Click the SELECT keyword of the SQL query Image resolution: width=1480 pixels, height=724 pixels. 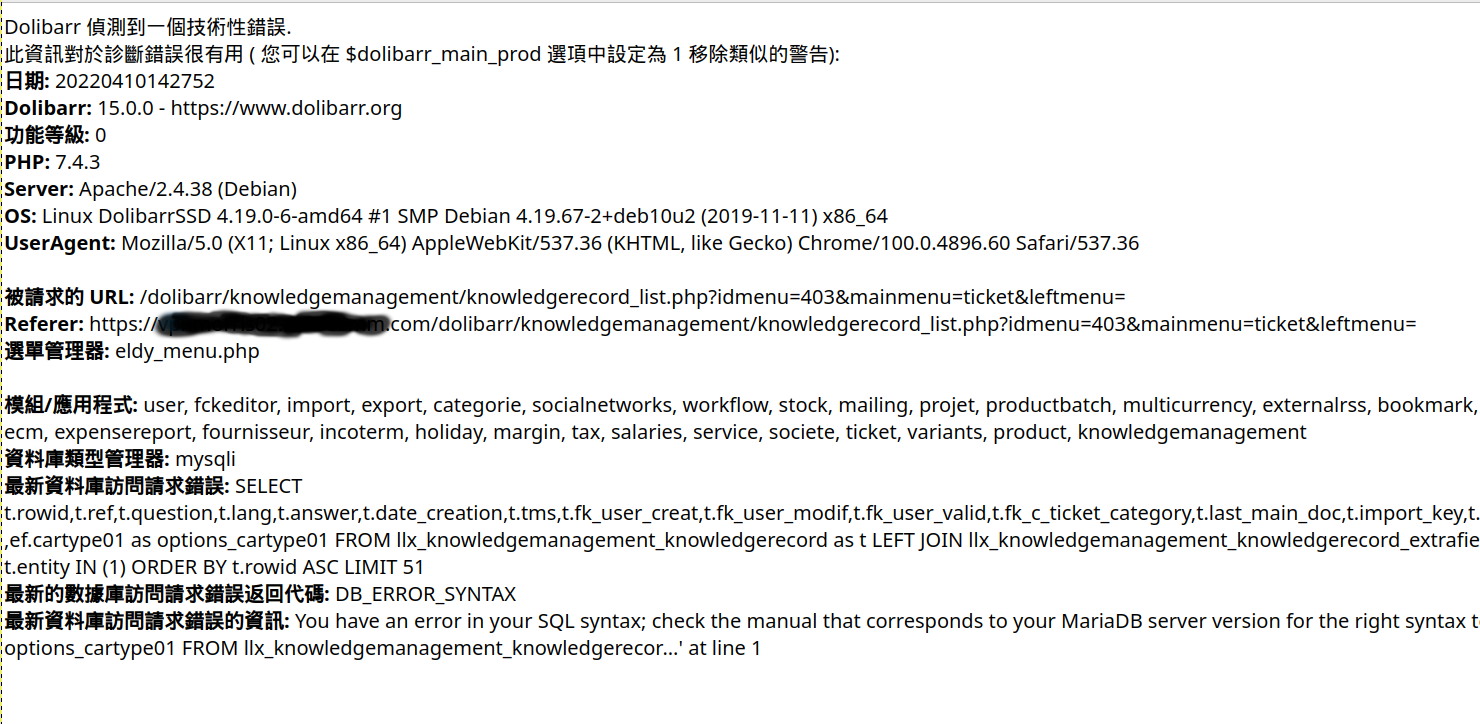(x=268, y=486)
